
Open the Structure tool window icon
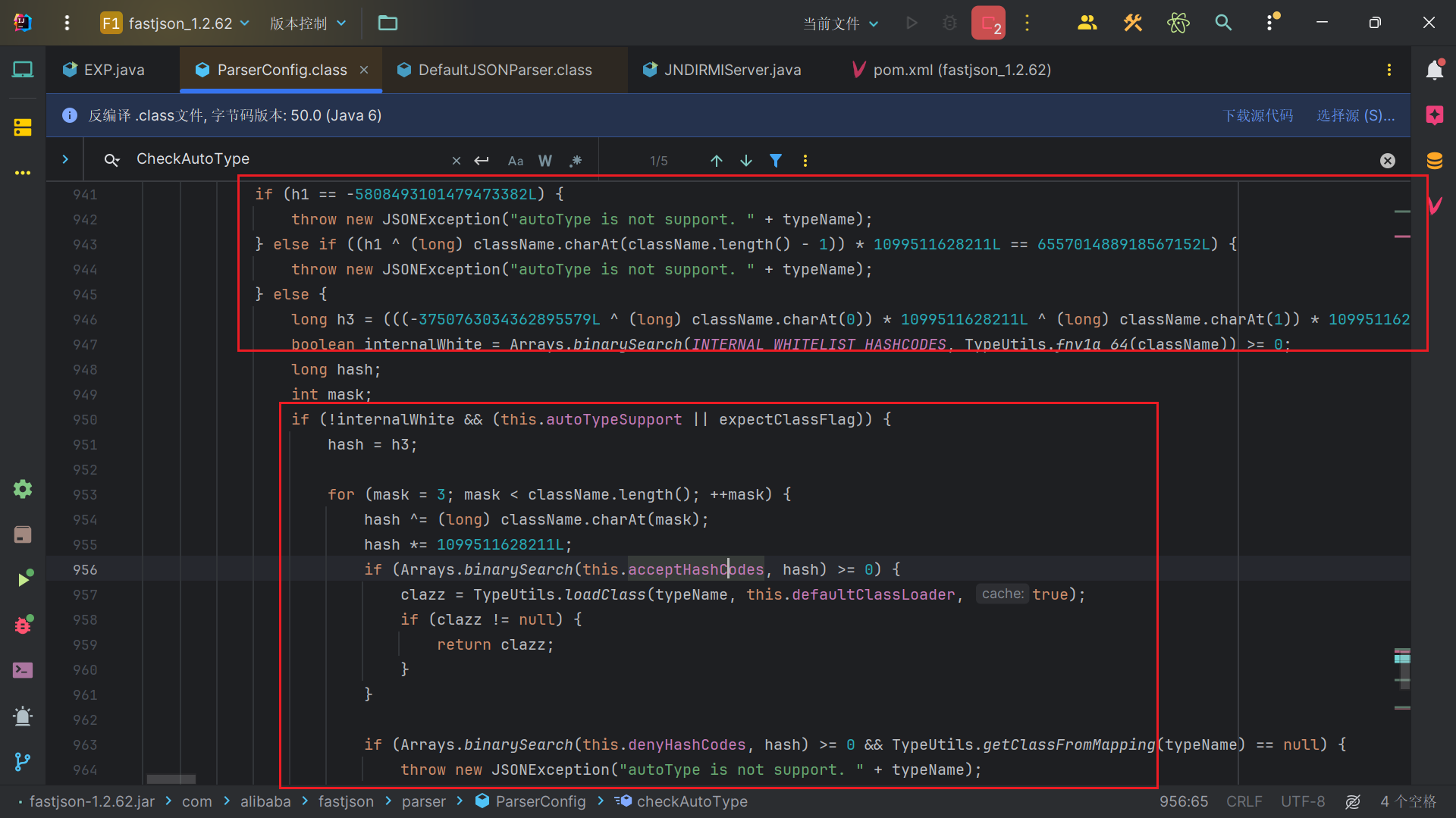pyautogui.click(x=23, y=127)
